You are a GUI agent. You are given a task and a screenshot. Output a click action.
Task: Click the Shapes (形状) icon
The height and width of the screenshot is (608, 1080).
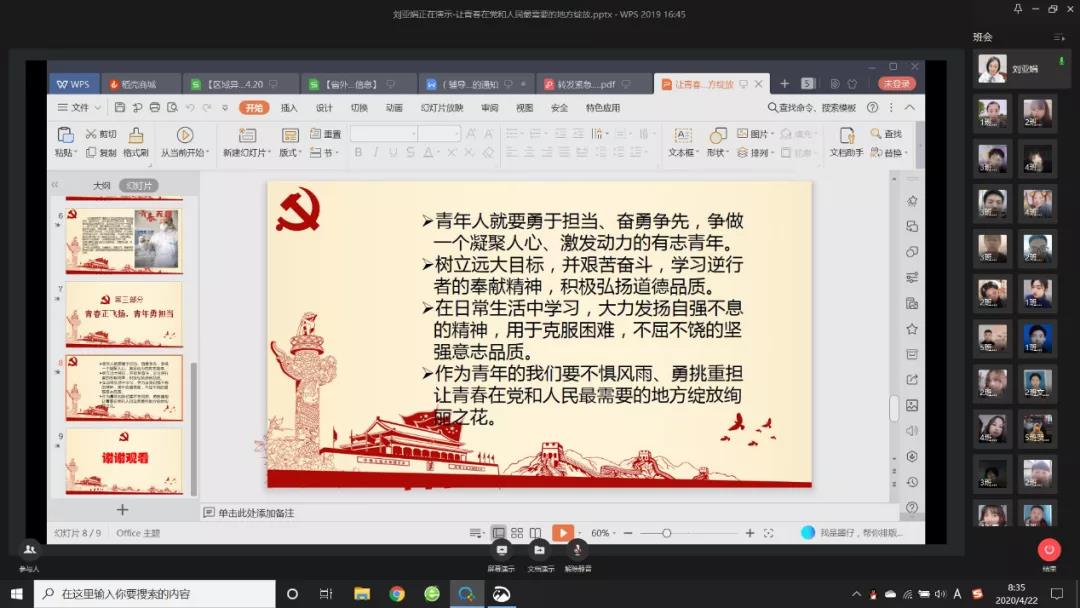(x=717, y=136)
